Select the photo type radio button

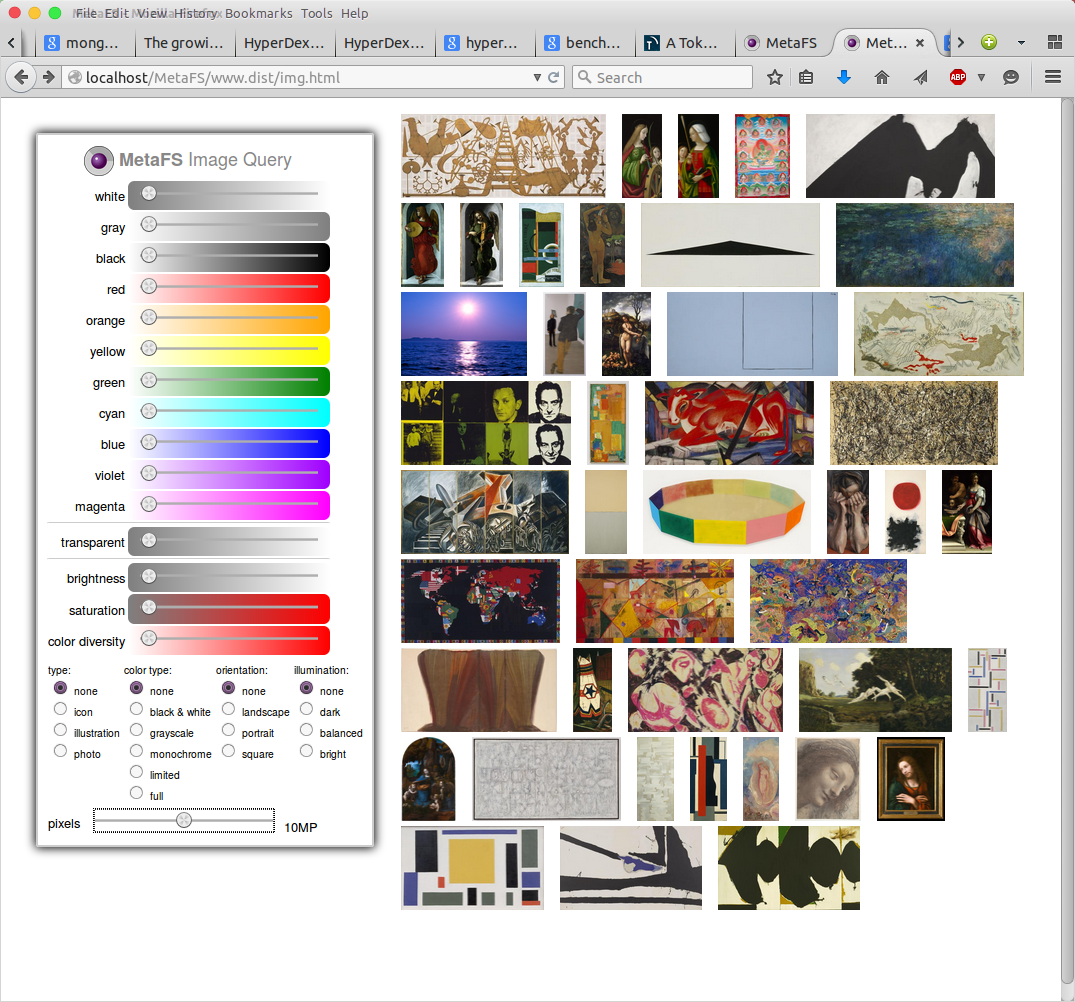coord(60,751)
